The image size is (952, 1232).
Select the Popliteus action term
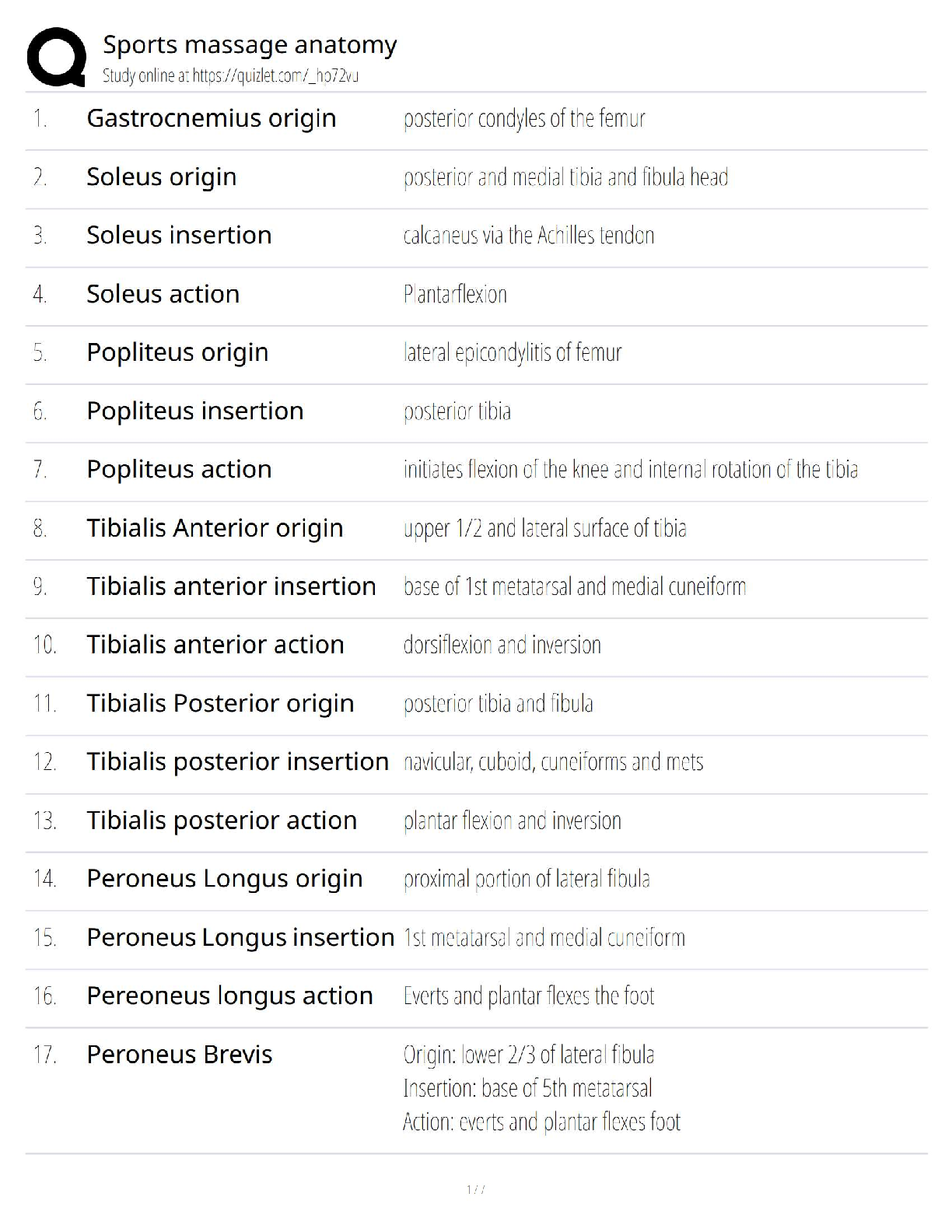pyautogui.click(x=179, y=469)
